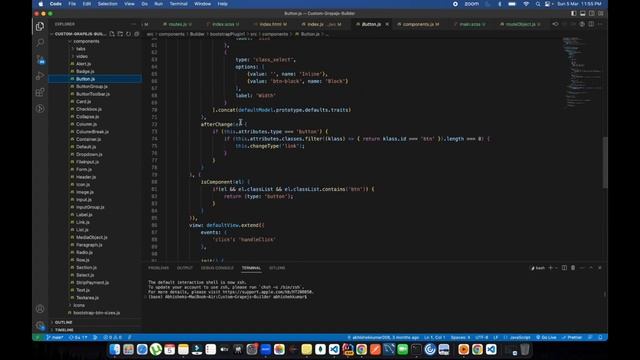Click the New Folder icon in the Explorer header

[120, 34]
